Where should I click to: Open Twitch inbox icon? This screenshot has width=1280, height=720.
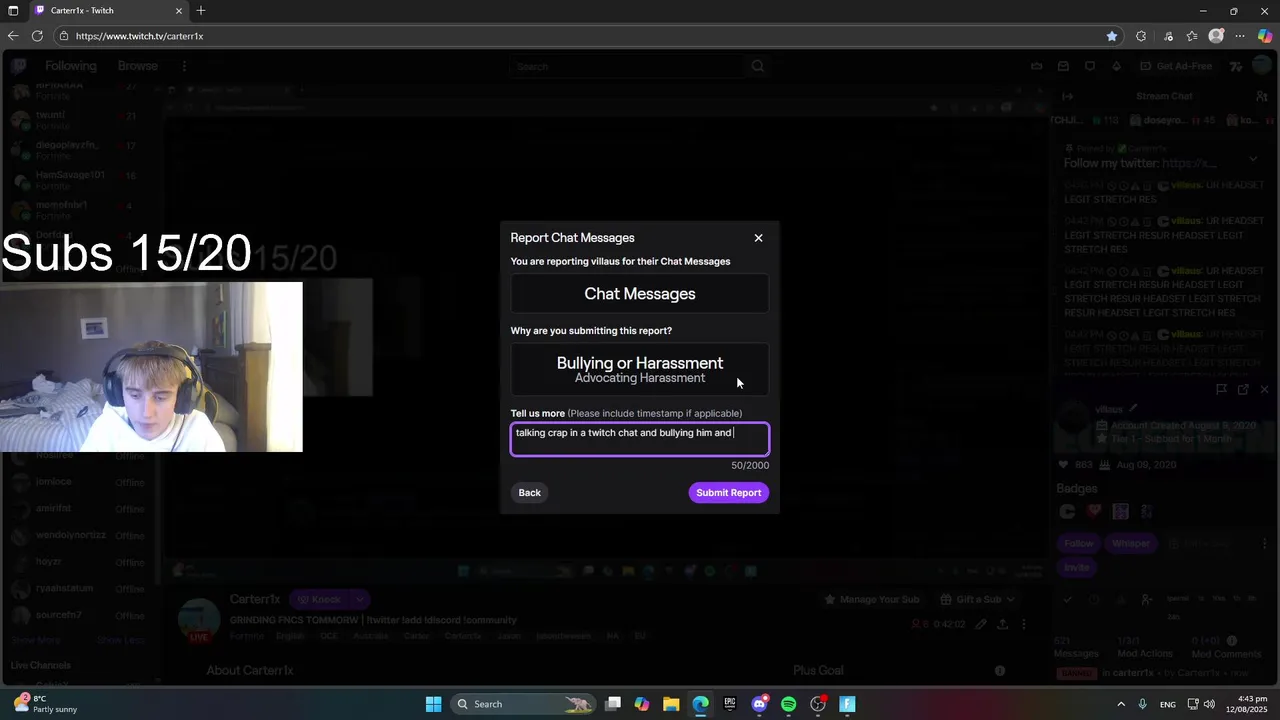pos(1063,66)
